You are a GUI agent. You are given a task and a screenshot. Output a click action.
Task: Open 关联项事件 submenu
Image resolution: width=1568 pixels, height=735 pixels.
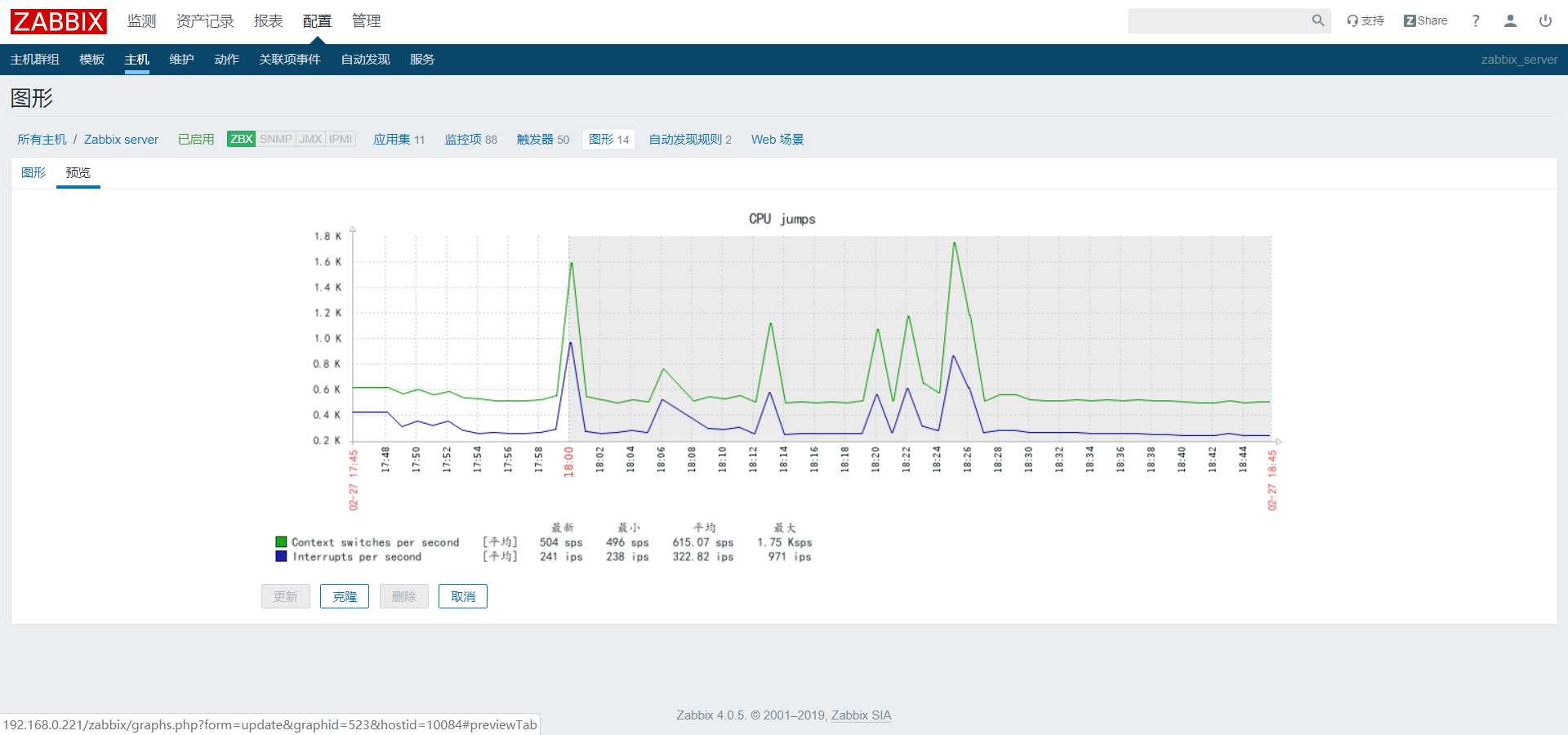click(x=289, y=60)
